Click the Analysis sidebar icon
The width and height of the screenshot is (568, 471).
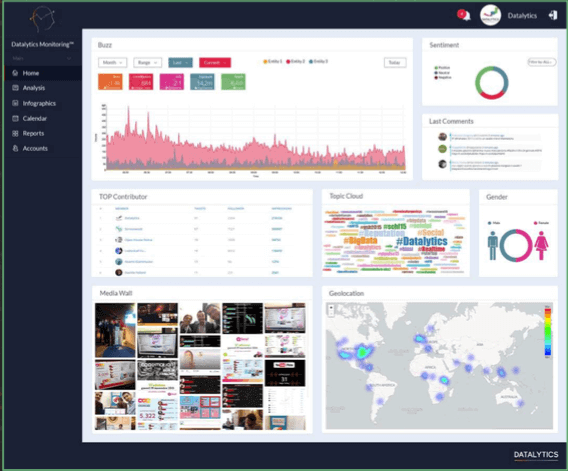(x=15, y=88)
